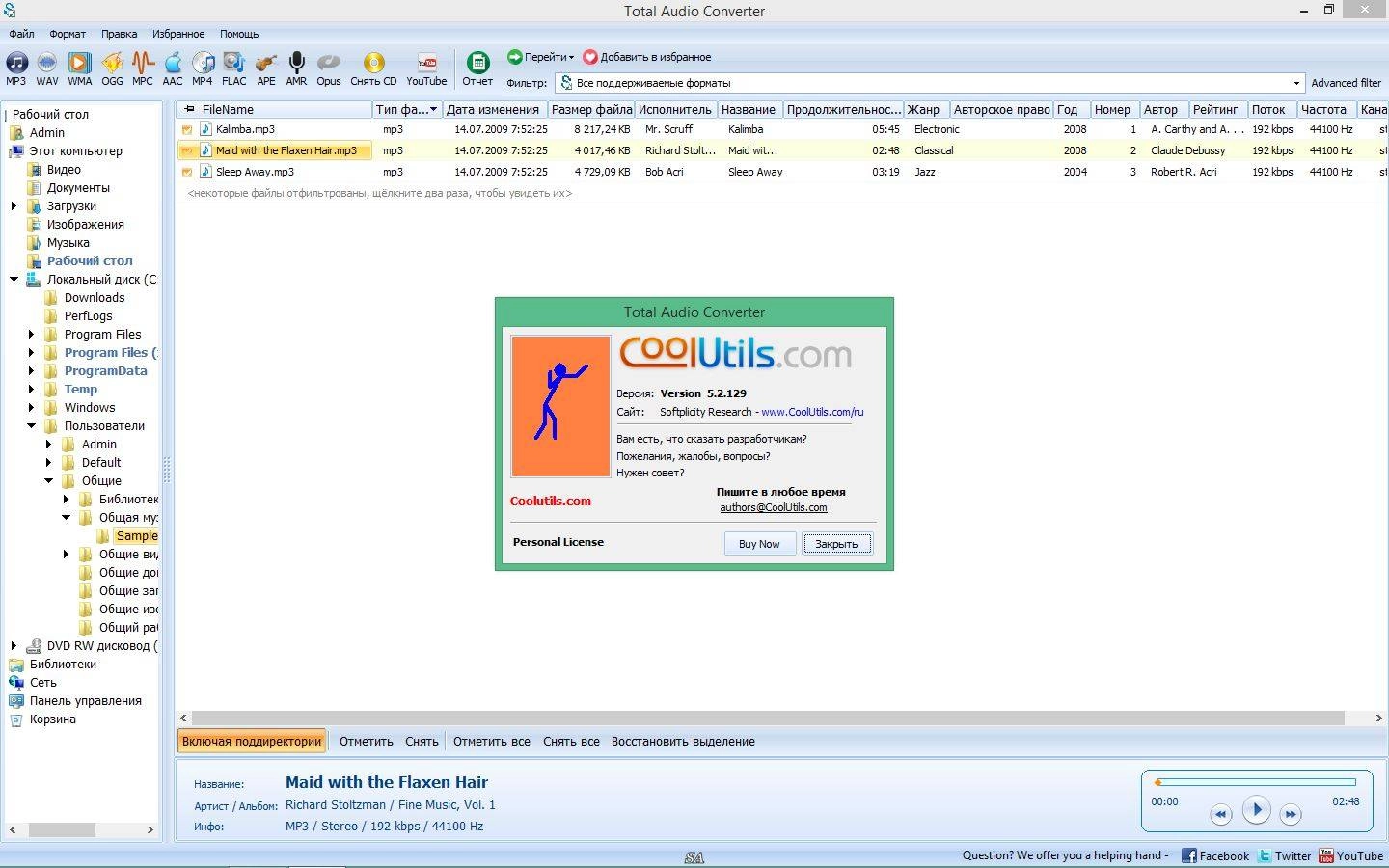Open the Перейти dropdown menu
Image resolution: width=1389 pixels, height=868 pixels.
pos(541,57)
